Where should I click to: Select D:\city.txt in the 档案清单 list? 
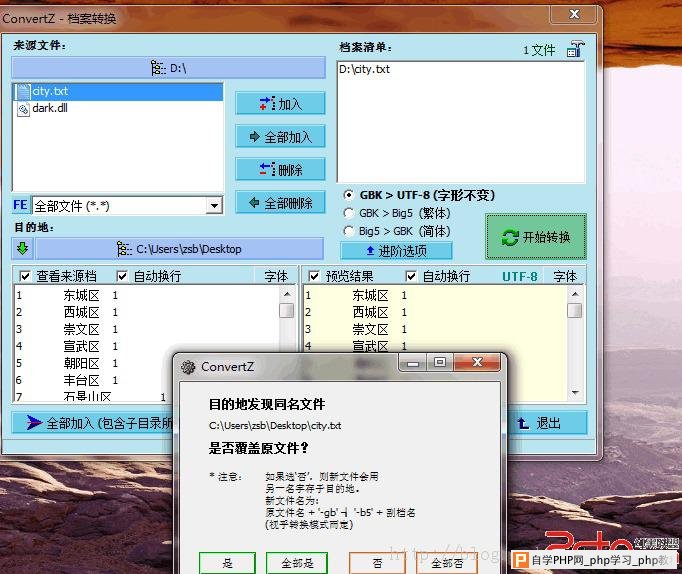[x=364, y=69]
